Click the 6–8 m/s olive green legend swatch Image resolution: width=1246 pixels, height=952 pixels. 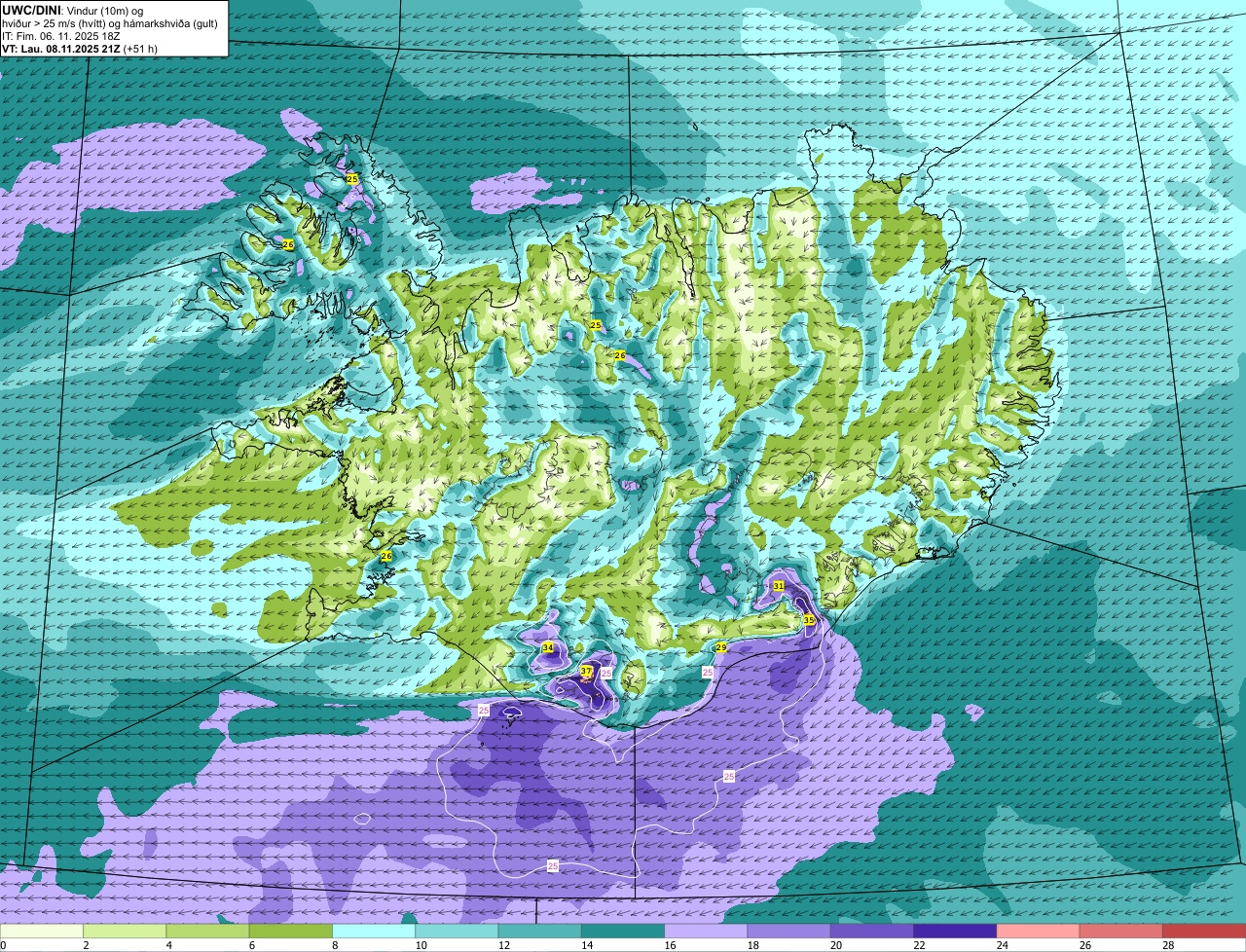[x=291, y=931]
